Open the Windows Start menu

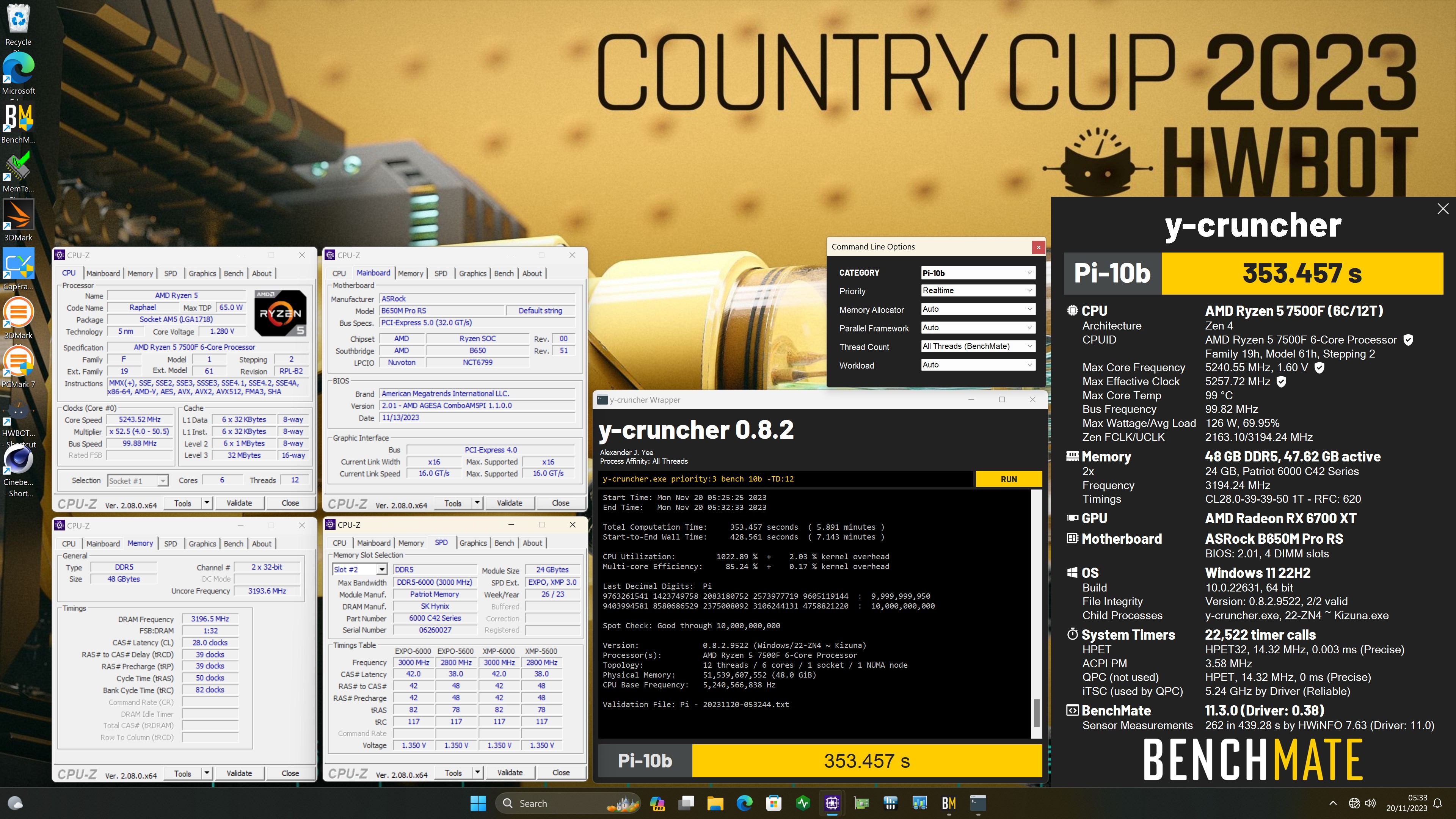(x=478, y=803)
